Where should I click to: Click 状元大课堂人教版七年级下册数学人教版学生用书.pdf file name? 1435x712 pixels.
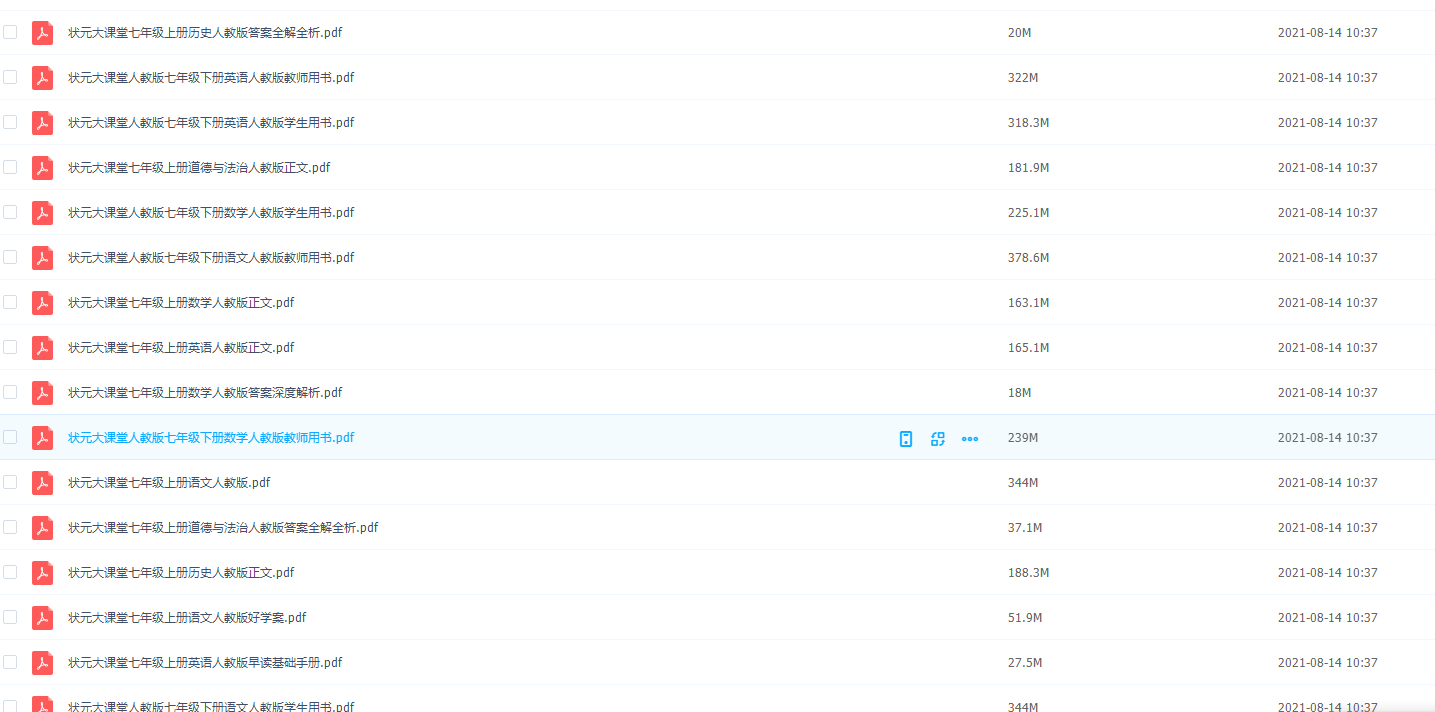211,213
